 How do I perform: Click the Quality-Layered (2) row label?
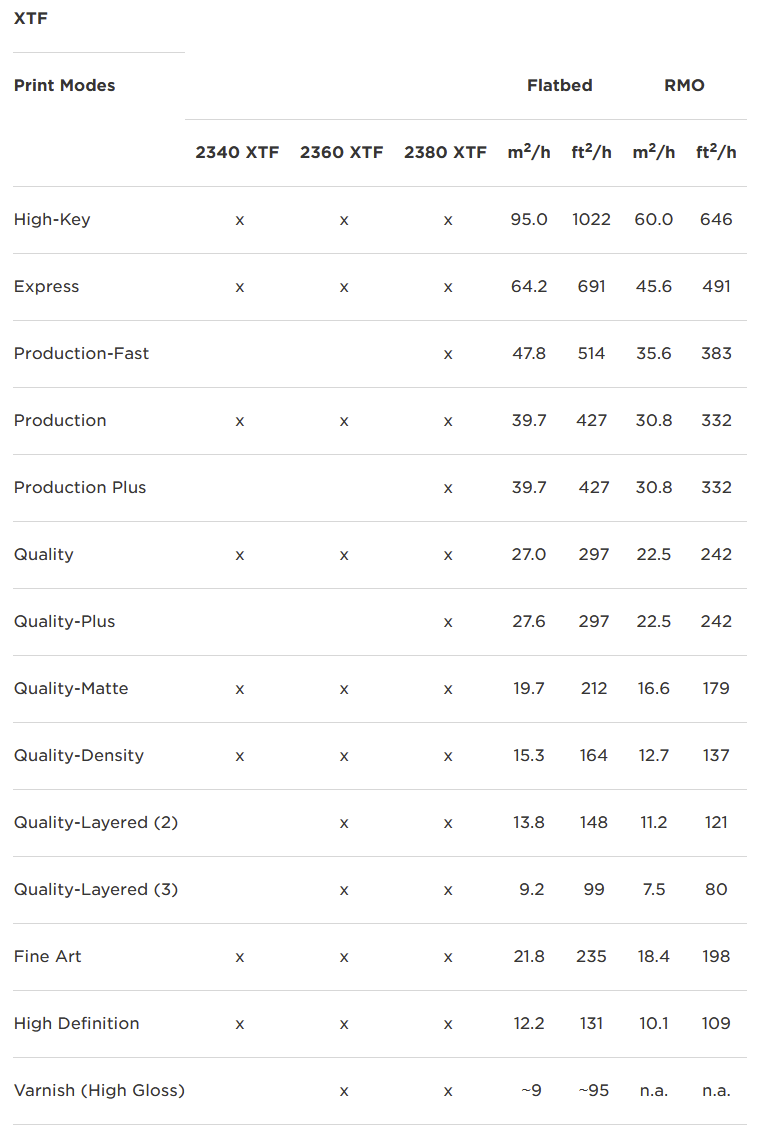coord(96,822)
